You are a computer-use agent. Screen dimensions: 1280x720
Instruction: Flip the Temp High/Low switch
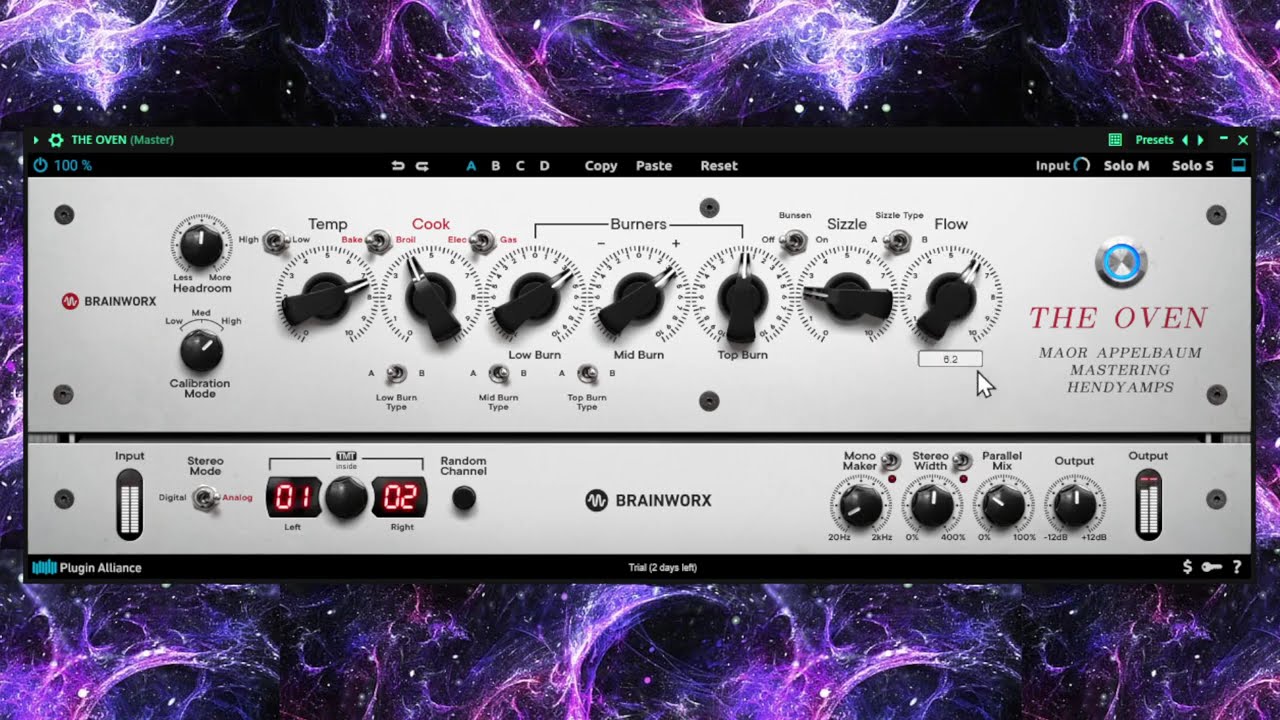275,240
